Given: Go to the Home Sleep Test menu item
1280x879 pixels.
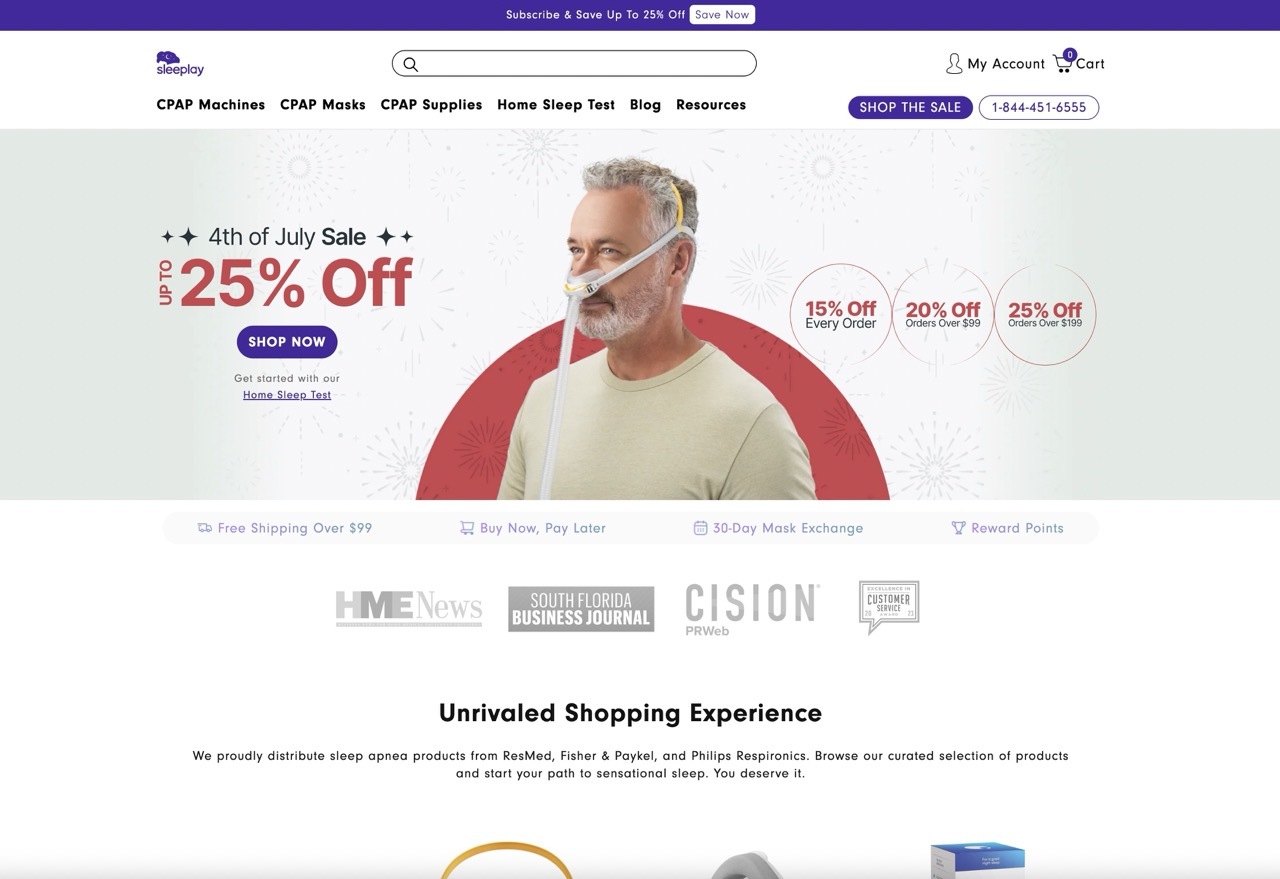Looking at the screenshot, I should [x=556, y=105].
